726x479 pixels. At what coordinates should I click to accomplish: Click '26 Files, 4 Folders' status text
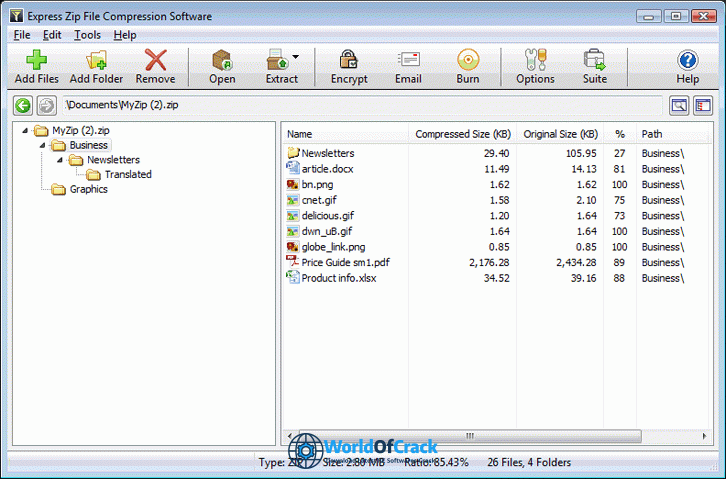529,462
